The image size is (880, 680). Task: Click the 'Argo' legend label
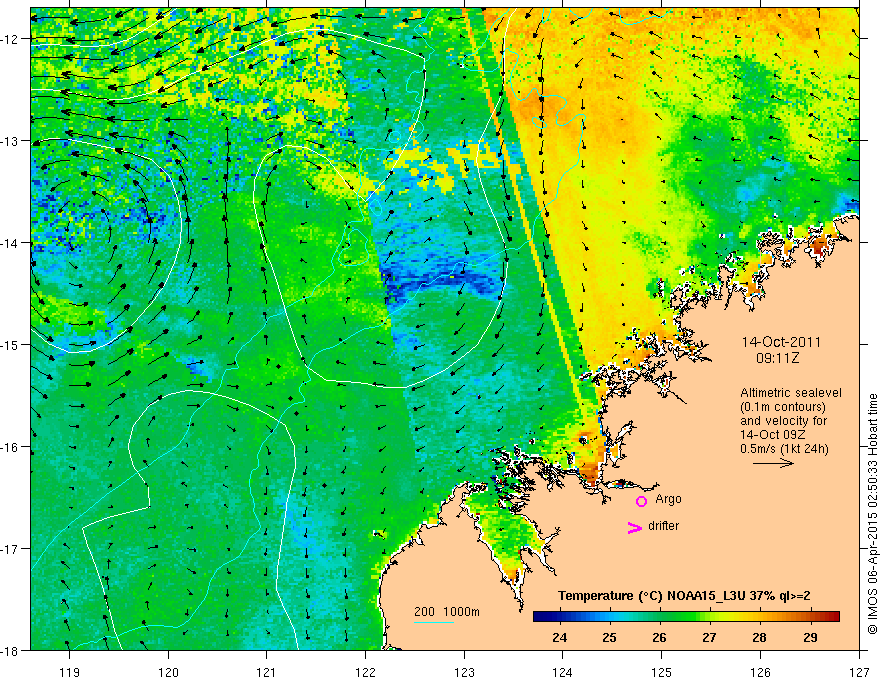[668, 499]
